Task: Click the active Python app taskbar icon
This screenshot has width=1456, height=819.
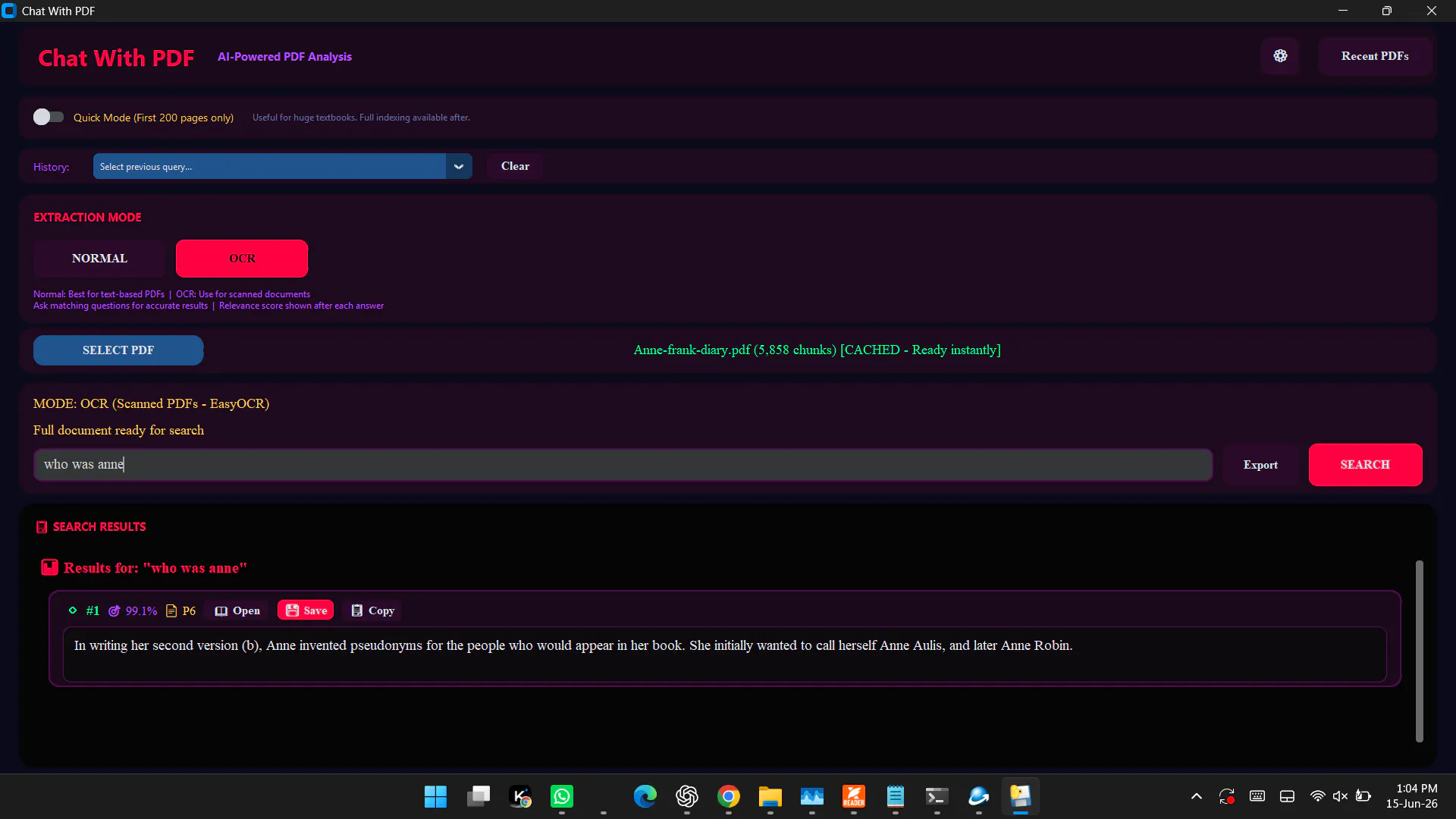Action: [1021, 797]
